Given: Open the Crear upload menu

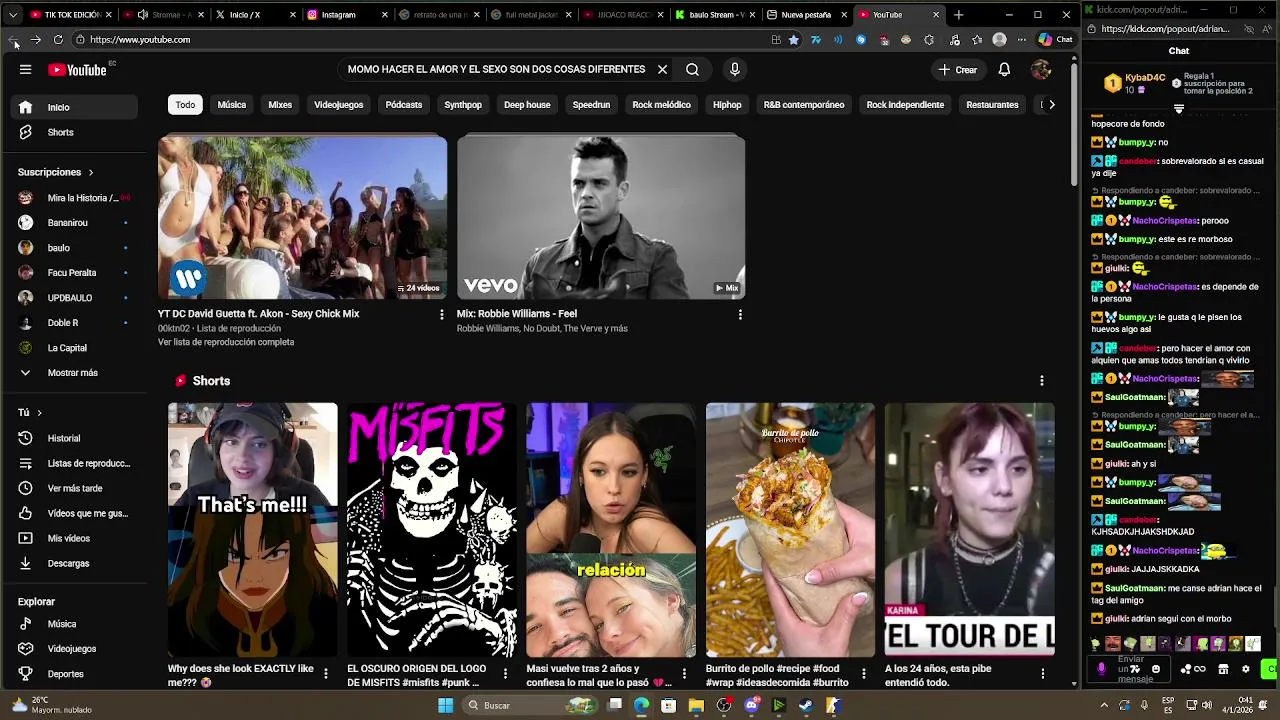Looking at the screenshot, I should click(x=957, y=70).
